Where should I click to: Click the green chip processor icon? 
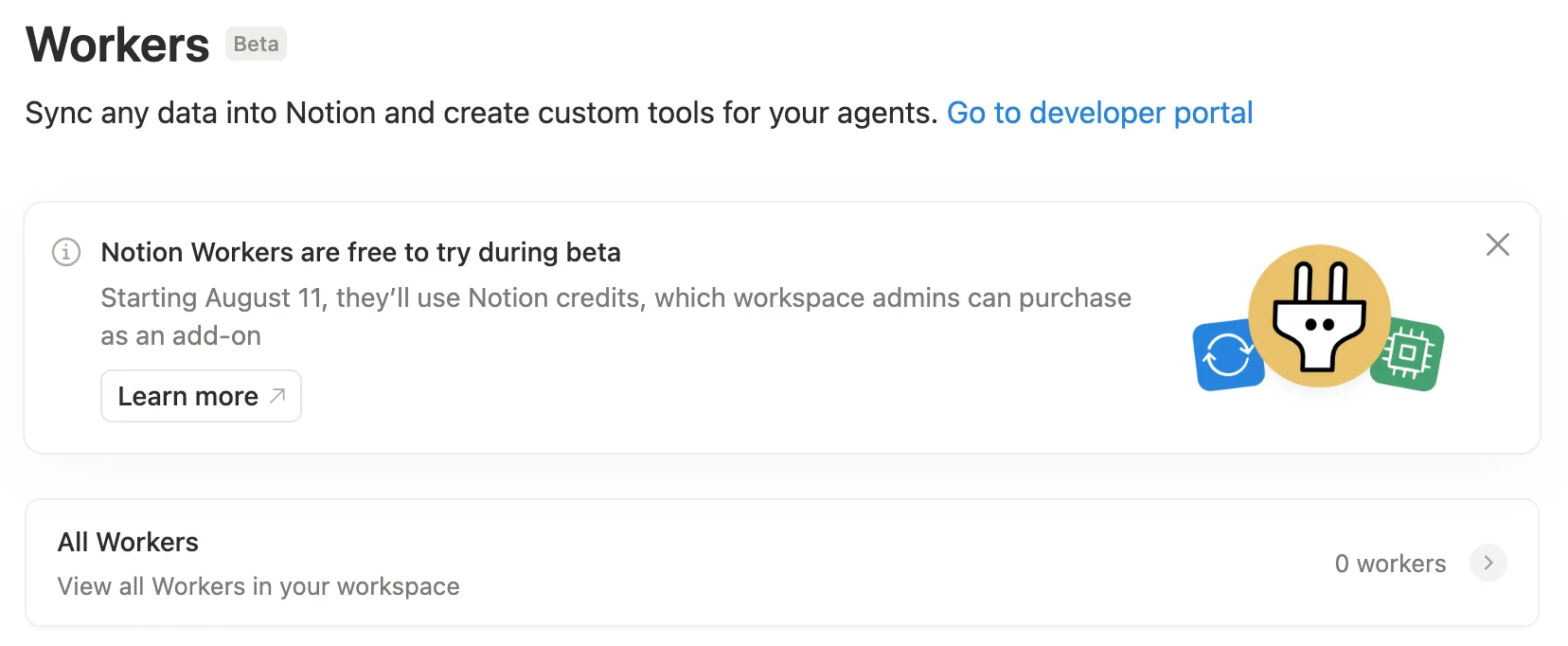click(x=1408, y=354)
